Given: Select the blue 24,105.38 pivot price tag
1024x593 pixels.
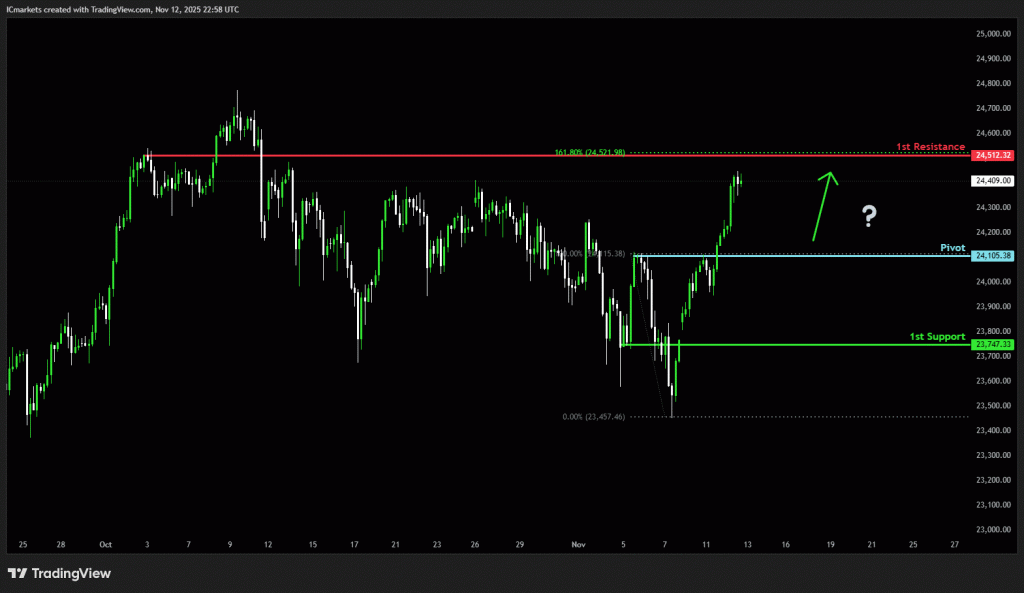Looking at the screenshot, I should (x=992, y=256).
